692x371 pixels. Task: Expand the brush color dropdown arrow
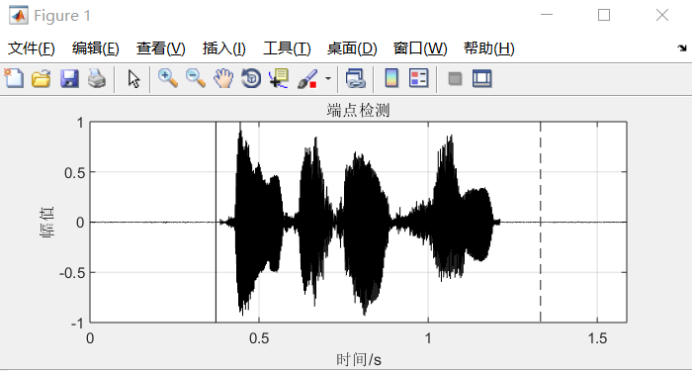(x=328, y=79)
